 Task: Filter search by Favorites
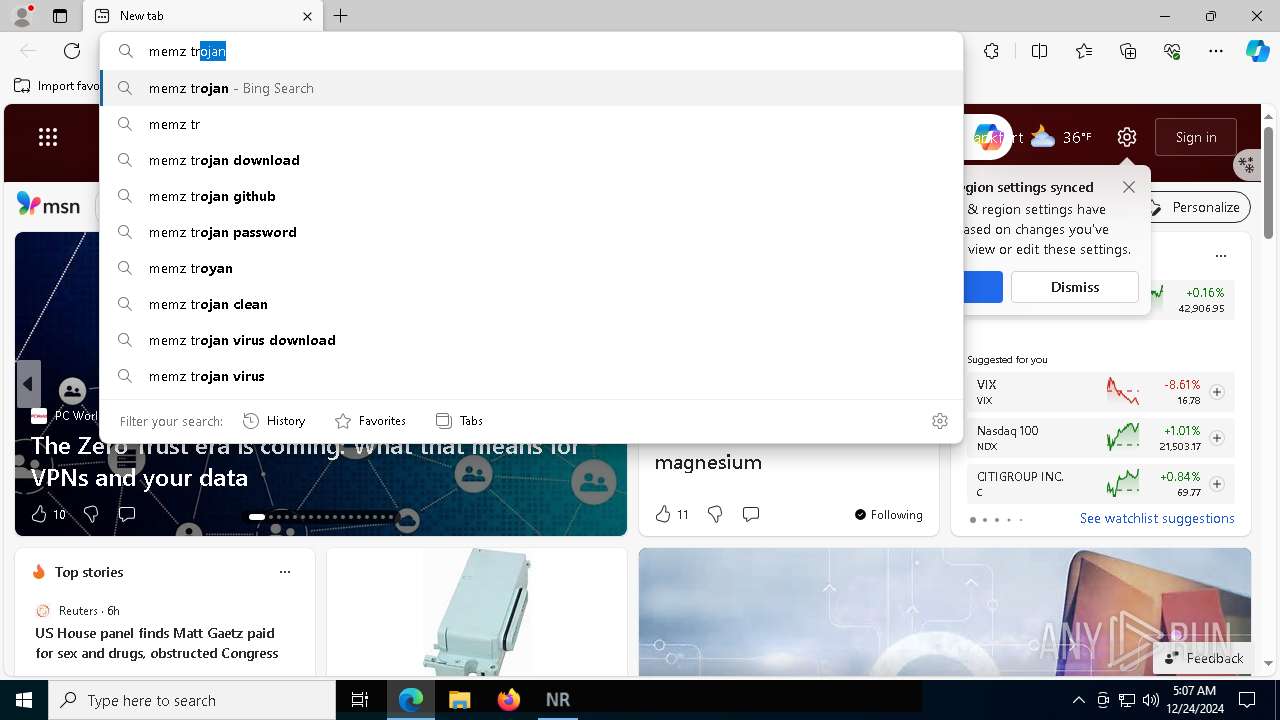click(370, 421)
